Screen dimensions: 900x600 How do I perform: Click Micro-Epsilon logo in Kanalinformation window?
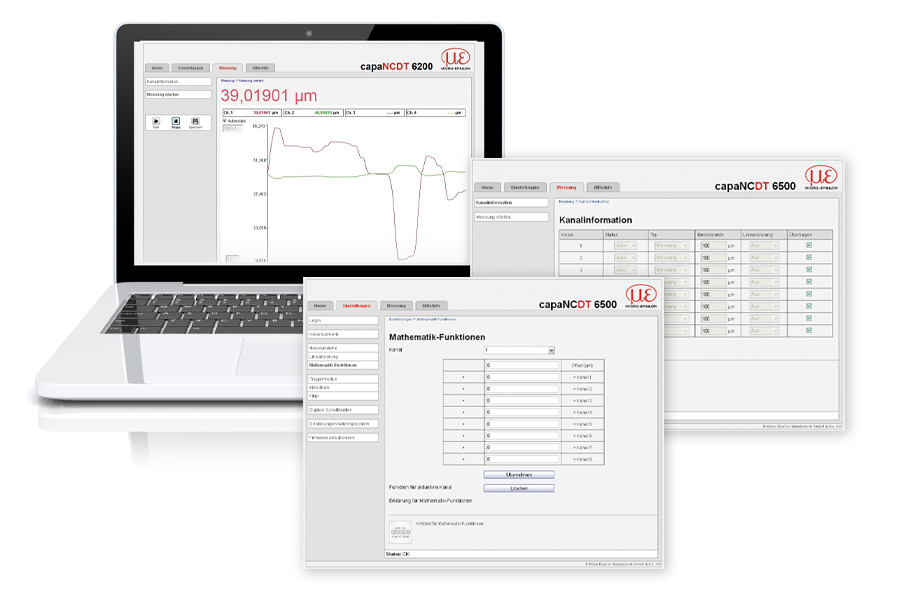821,178
